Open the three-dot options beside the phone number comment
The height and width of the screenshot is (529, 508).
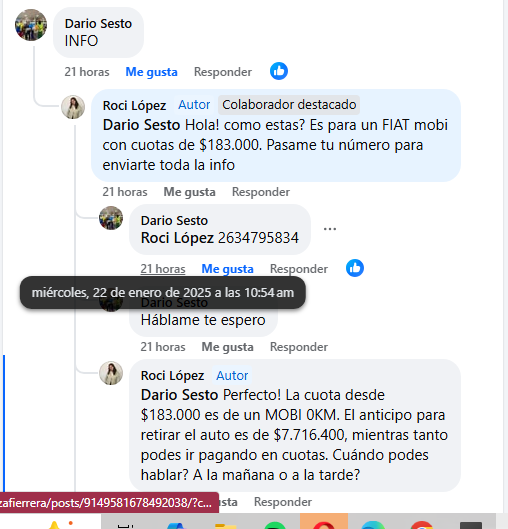[x=330, y=229]
